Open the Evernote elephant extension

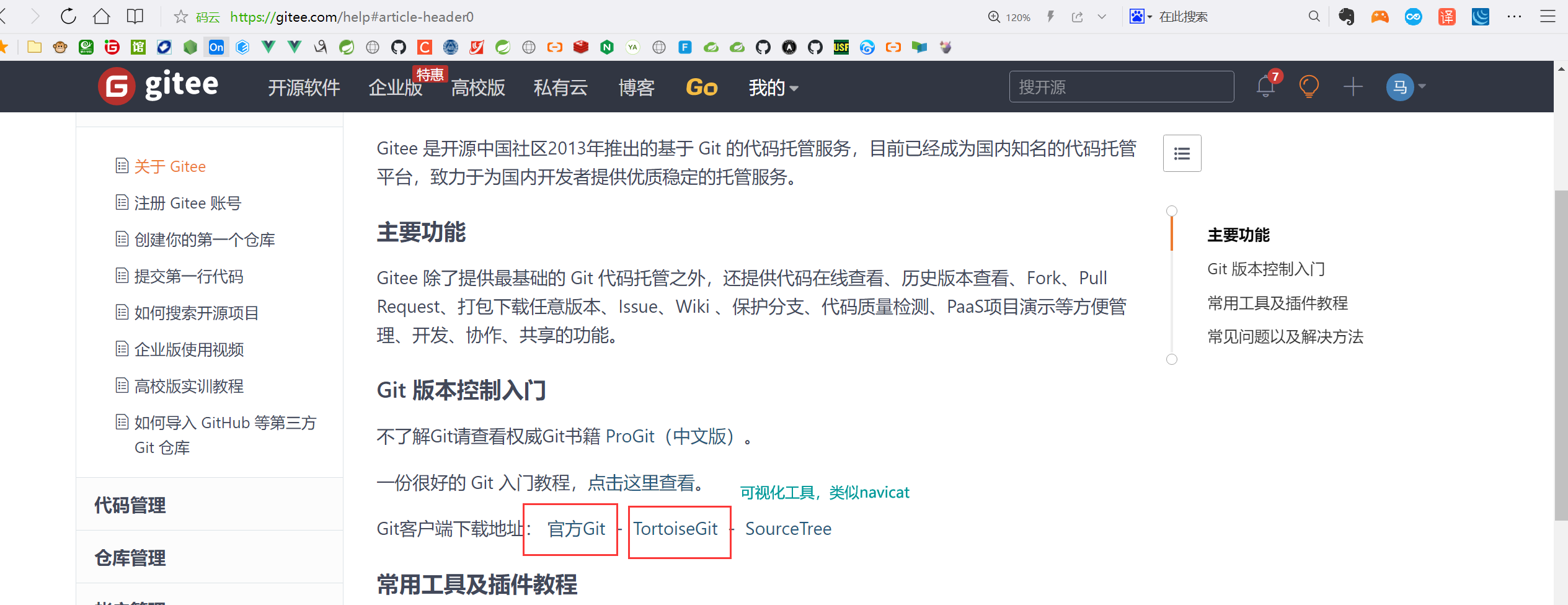click(x=1346, y=17)
